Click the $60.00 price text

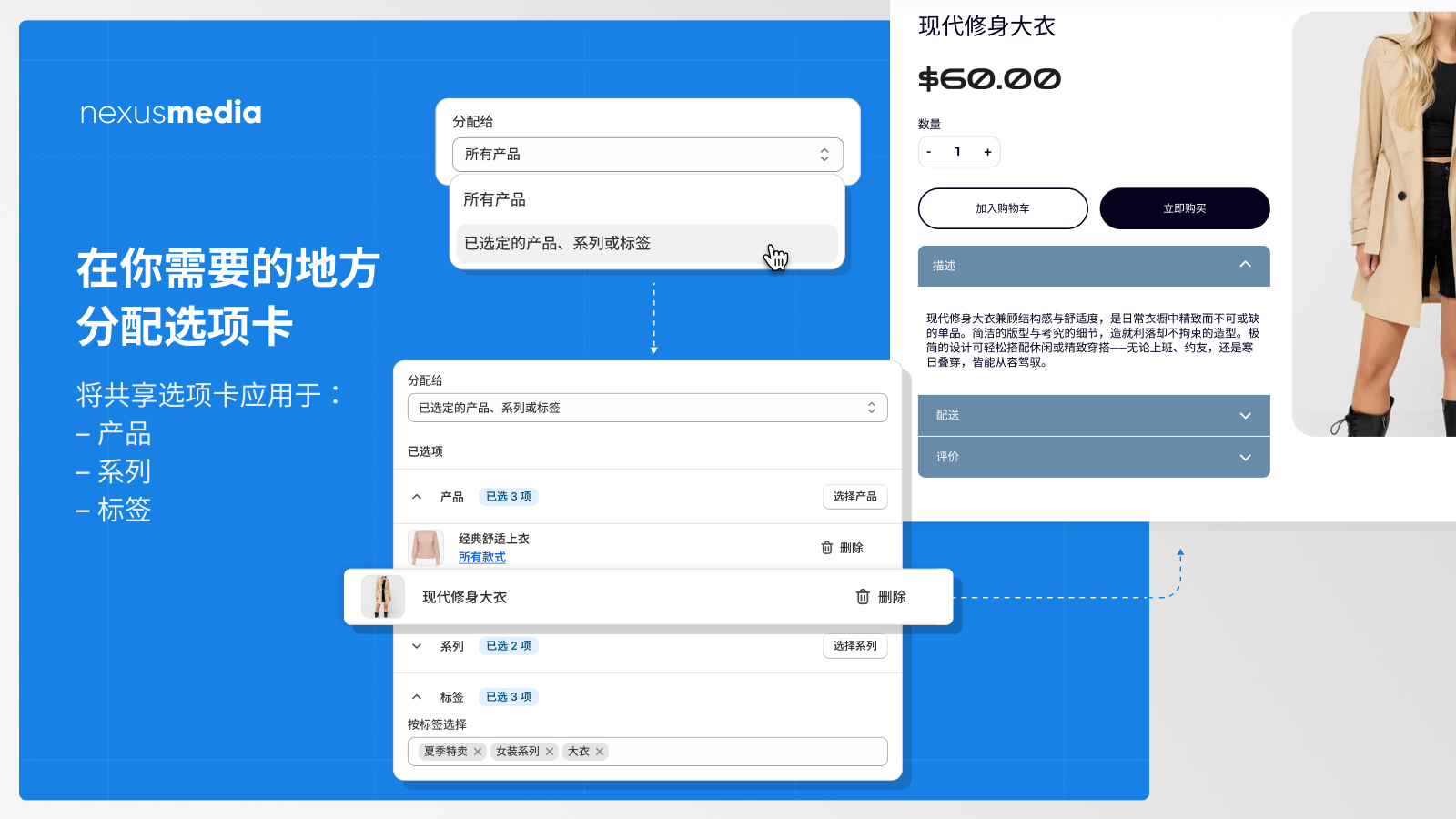(989, 79)
